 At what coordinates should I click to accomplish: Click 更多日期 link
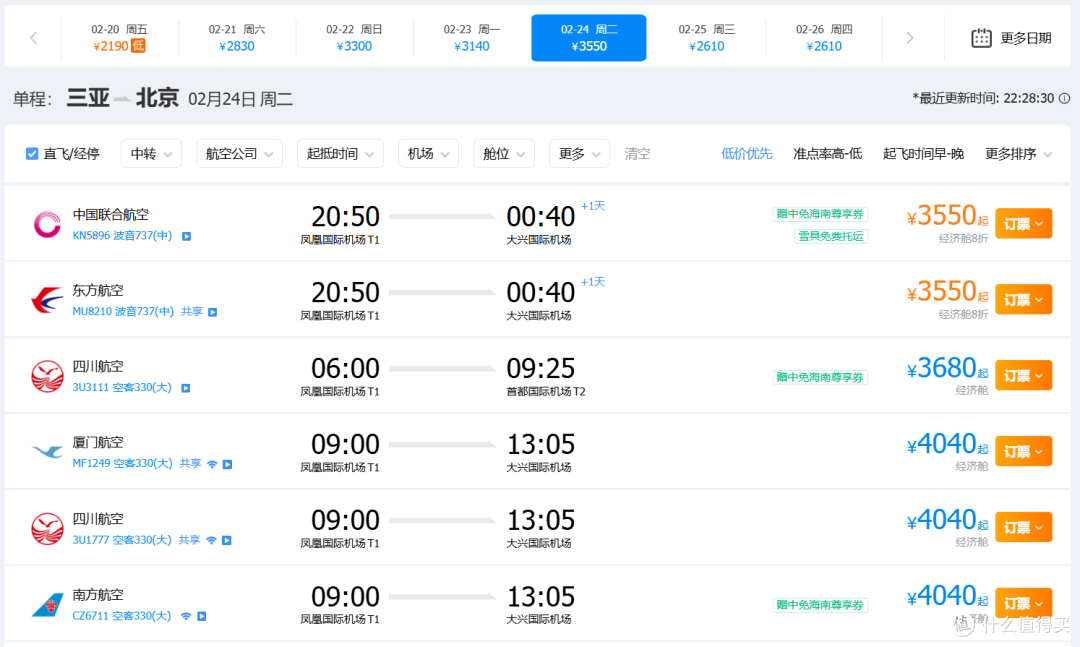pos(1026,38)
